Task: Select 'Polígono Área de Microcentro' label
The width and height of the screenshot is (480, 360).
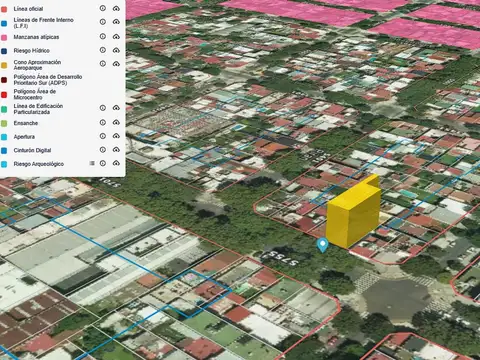Action: (x=35, y=94)
